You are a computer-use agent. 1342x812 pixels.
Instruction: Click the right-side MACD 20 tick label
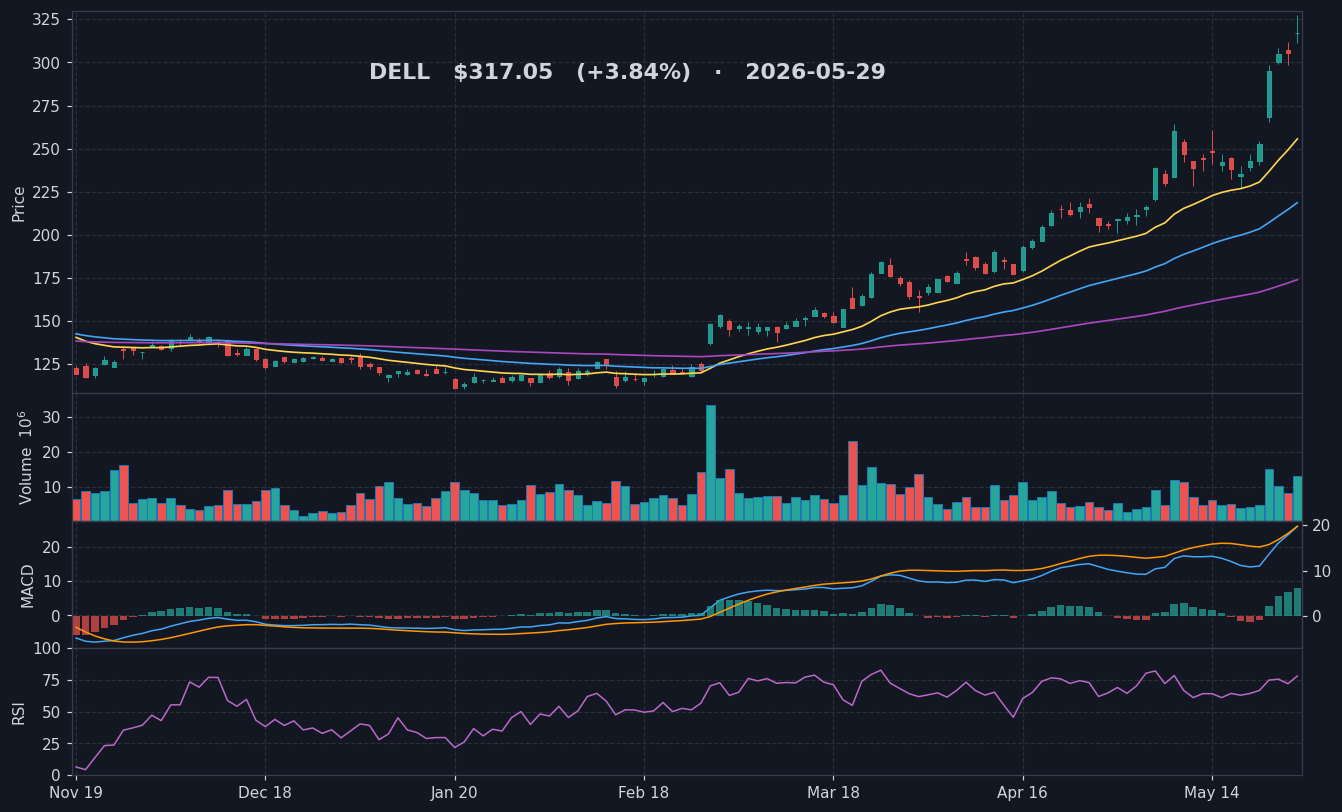pyautogui.click(x=1321, y=526)
